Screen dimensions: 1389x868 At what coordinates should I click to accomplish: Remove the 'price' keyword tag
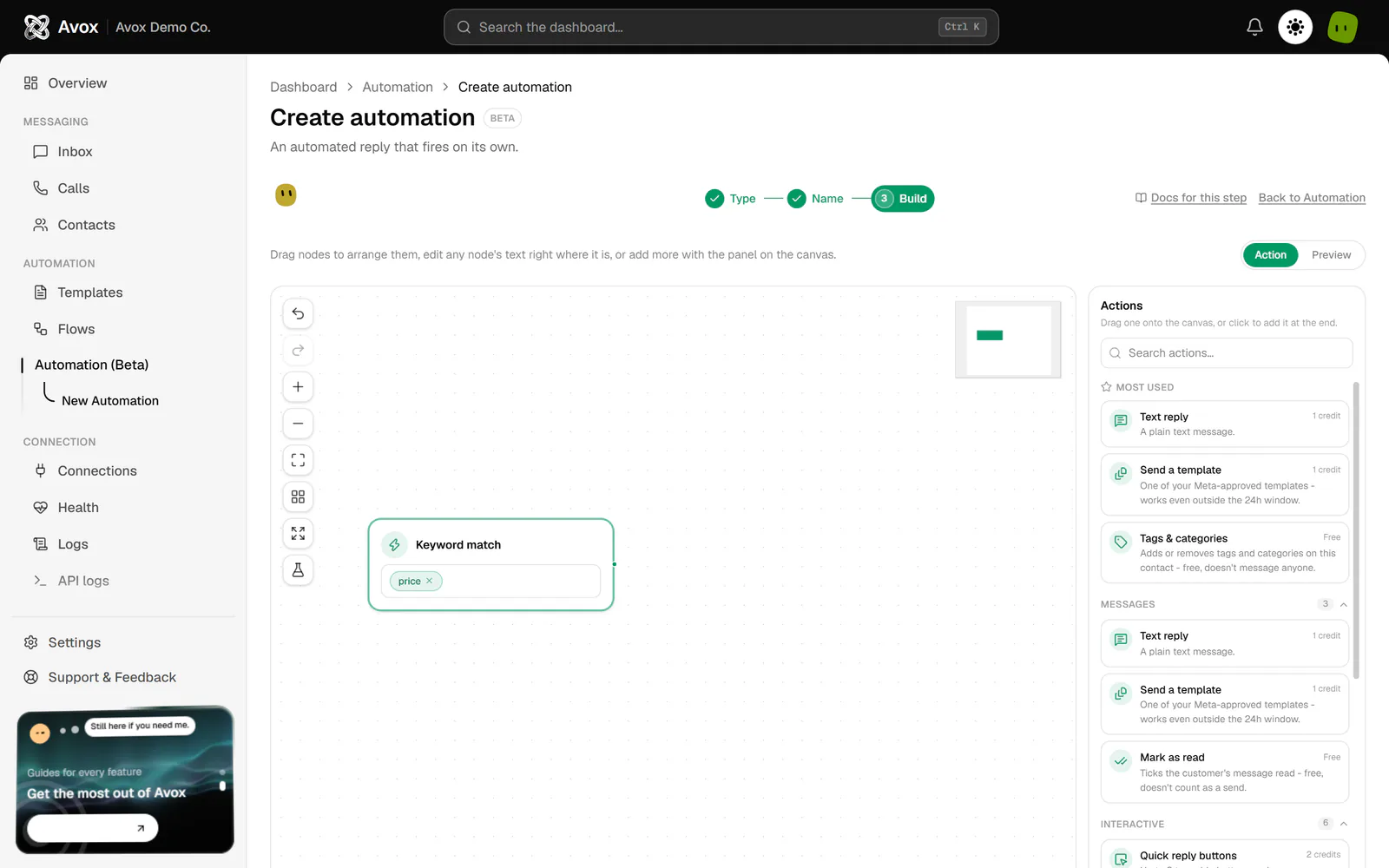click(x=429, y=582)
